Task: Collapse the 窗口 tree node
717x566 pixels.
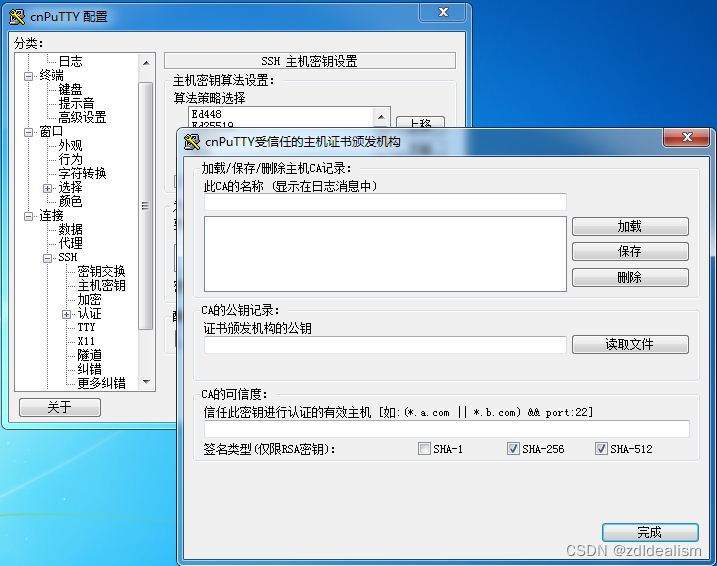Action: [28, 132]
